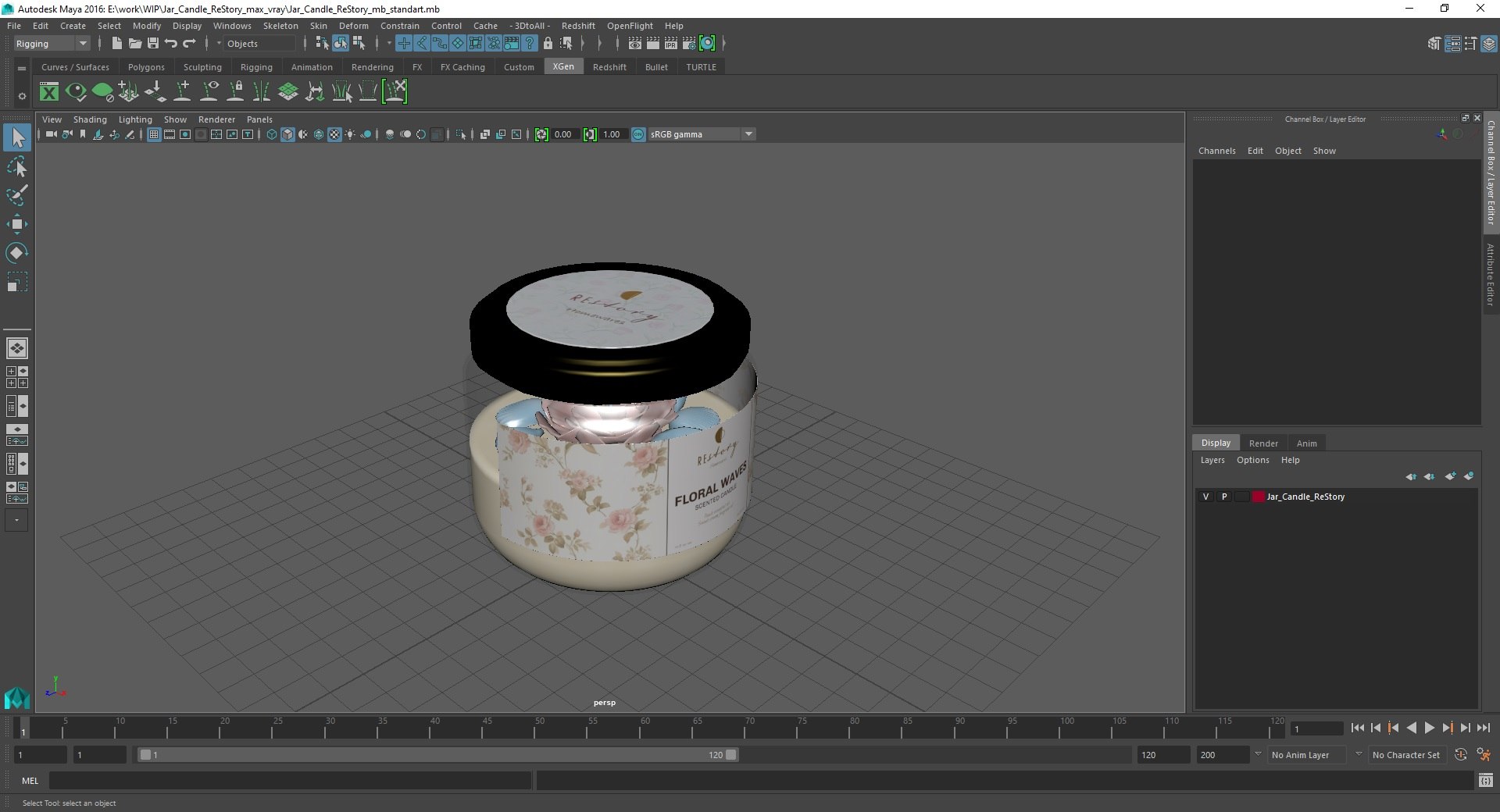Image resolution: width=1500 pixels, height=812 pixels.
Task: Toggle the viewport grid display
Action: click(154, 134)
